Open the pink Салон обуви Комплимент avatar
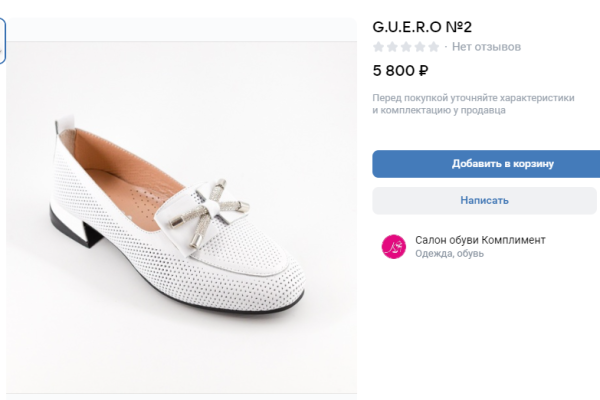The width and height of the screenshot is (600, 400). [x=394, y=247]
